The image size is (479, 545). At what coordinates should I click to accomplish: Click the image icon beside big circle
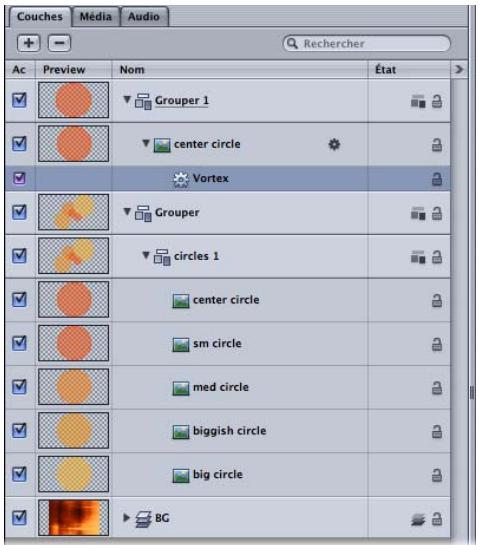click(181, 475)
